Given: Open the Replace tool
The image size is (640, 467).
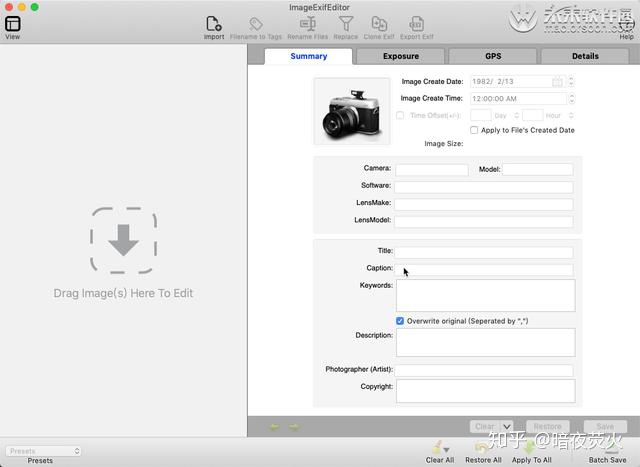Looking at the screenshot, I should tap(346, 24).
